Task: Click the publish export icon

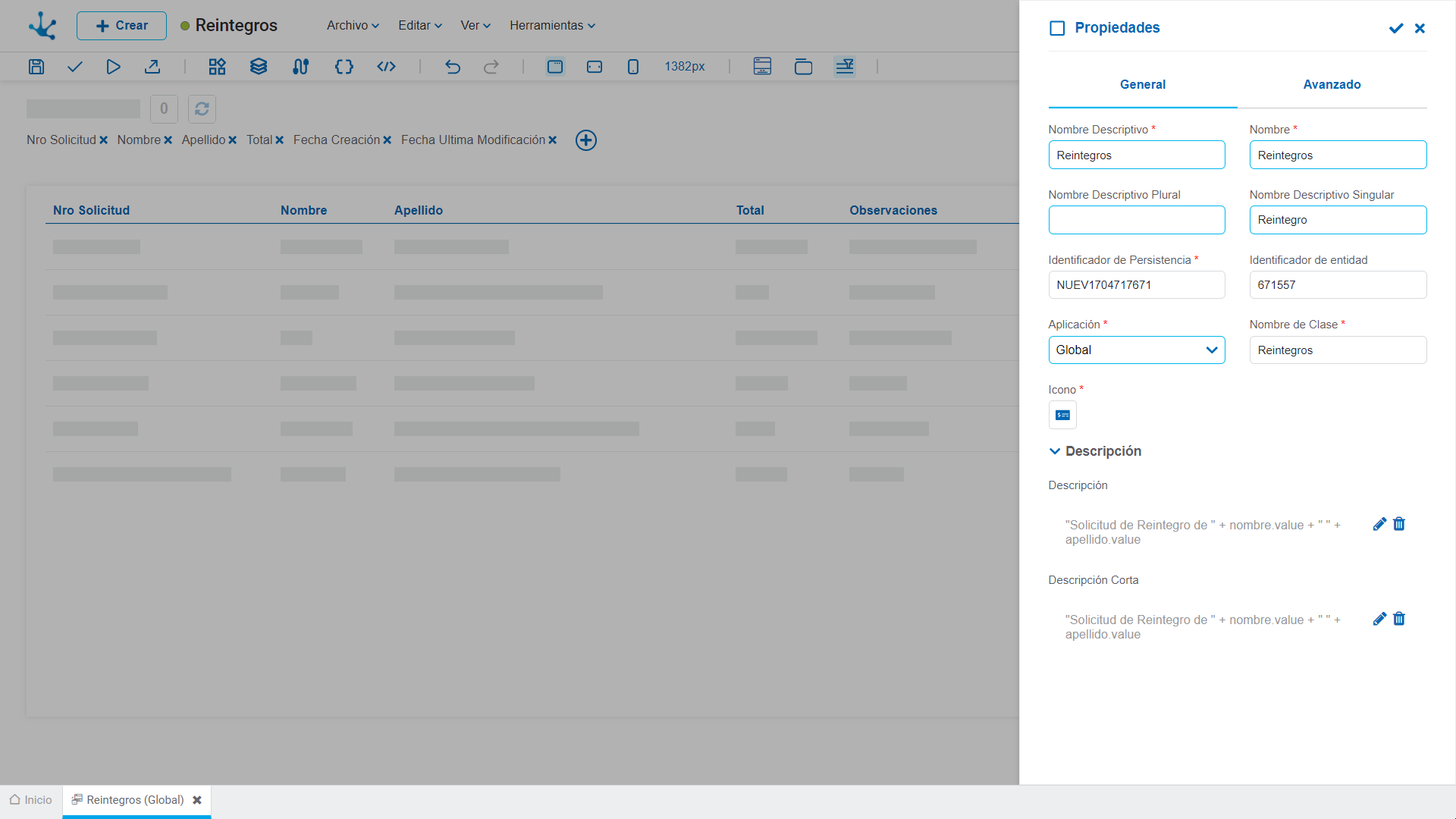Action: point(152,67)
